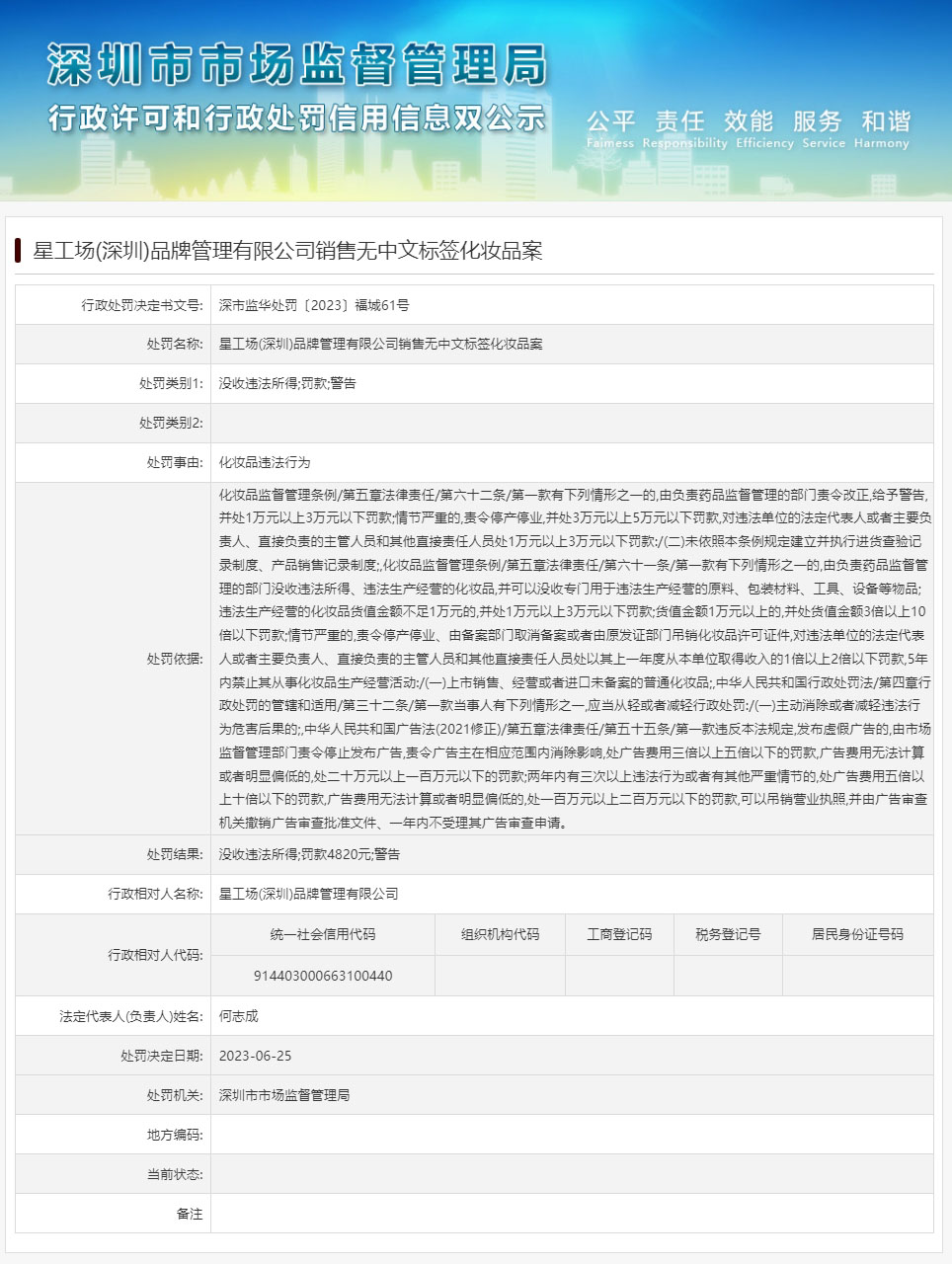
Task: Click the 责任 Responsibility slogan
Action: pyautogui.click(x=684, y=128)
